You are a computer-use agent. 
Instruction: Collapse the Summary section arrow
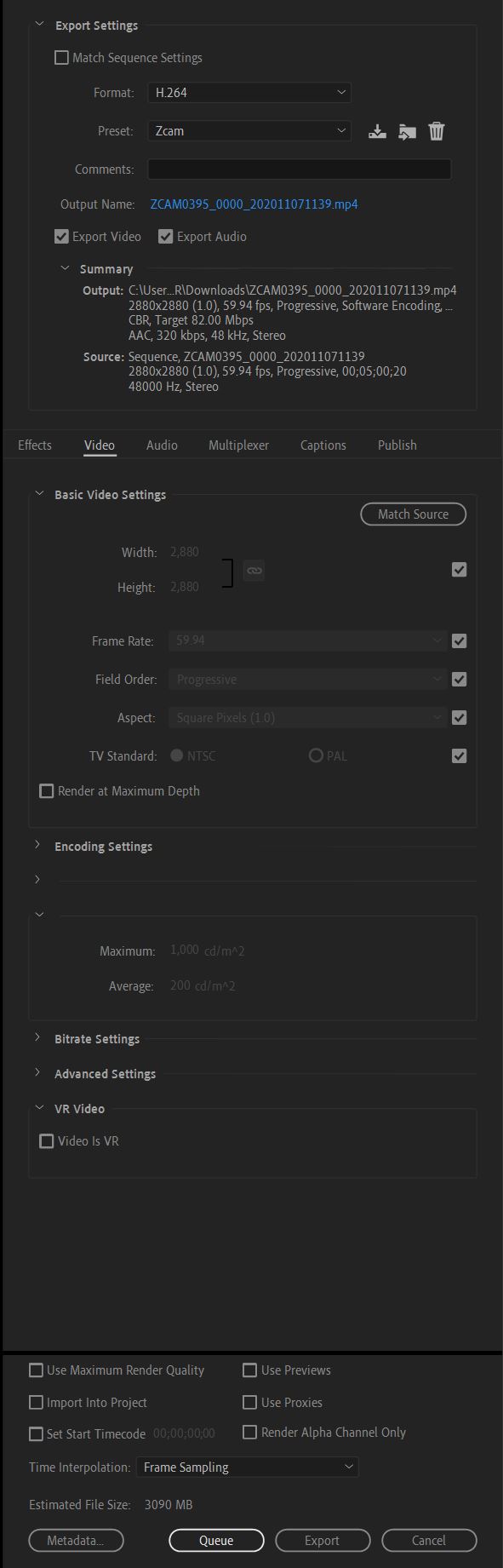coord(65,268)
